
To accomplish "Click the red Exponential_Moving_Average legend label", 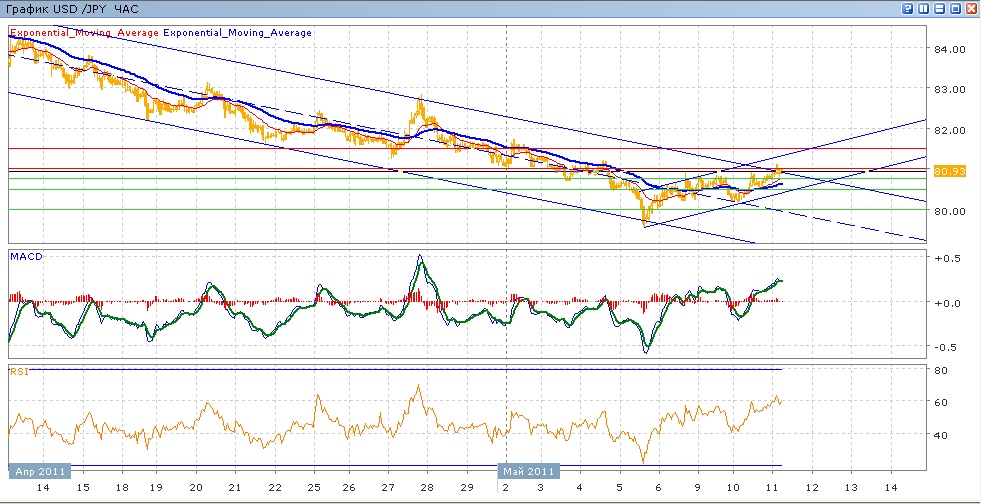I will [x=84, y=33].
